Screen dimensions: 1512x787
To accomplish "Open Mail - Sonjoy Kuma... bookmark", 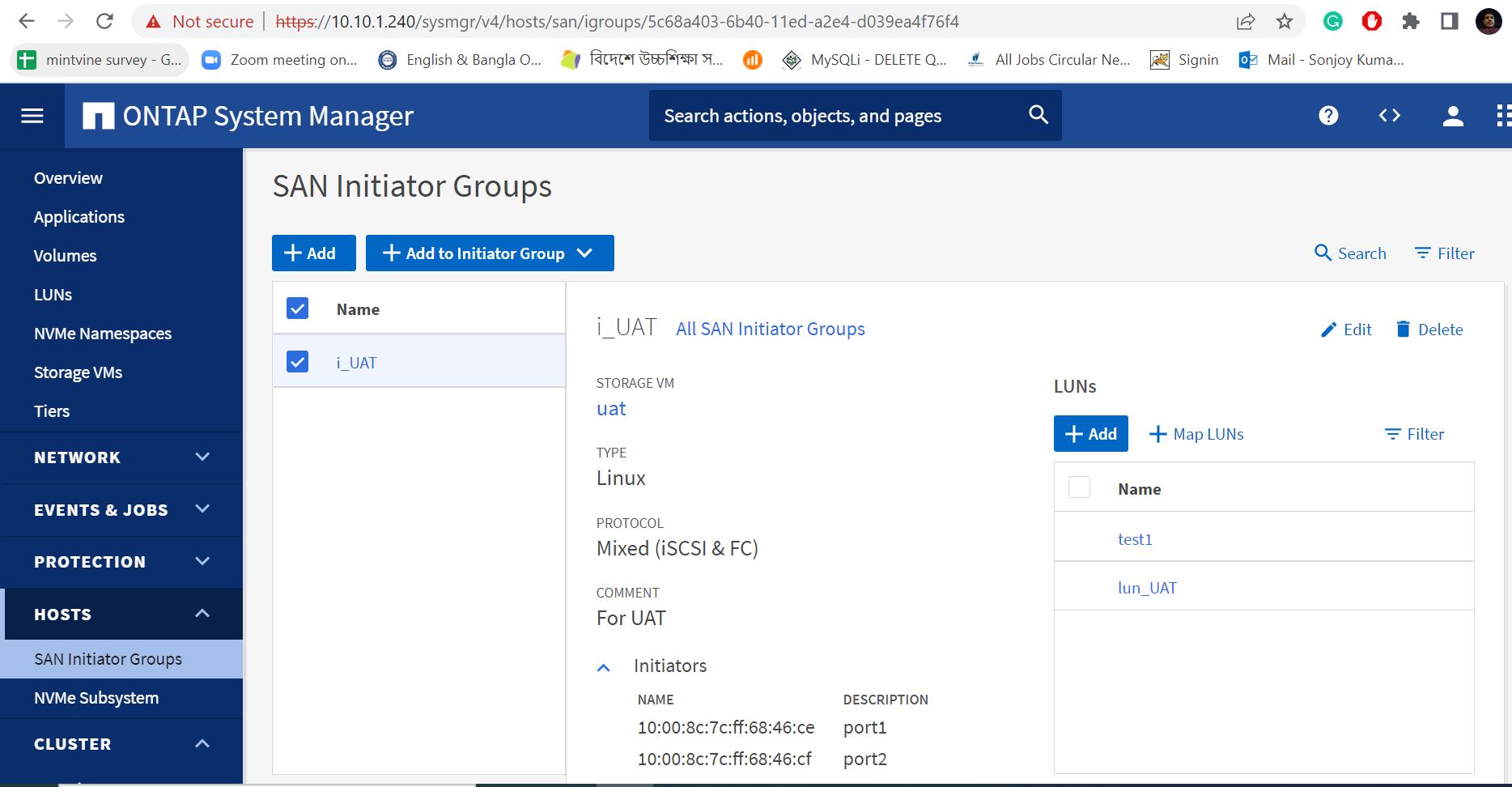I will [1321, 59].
